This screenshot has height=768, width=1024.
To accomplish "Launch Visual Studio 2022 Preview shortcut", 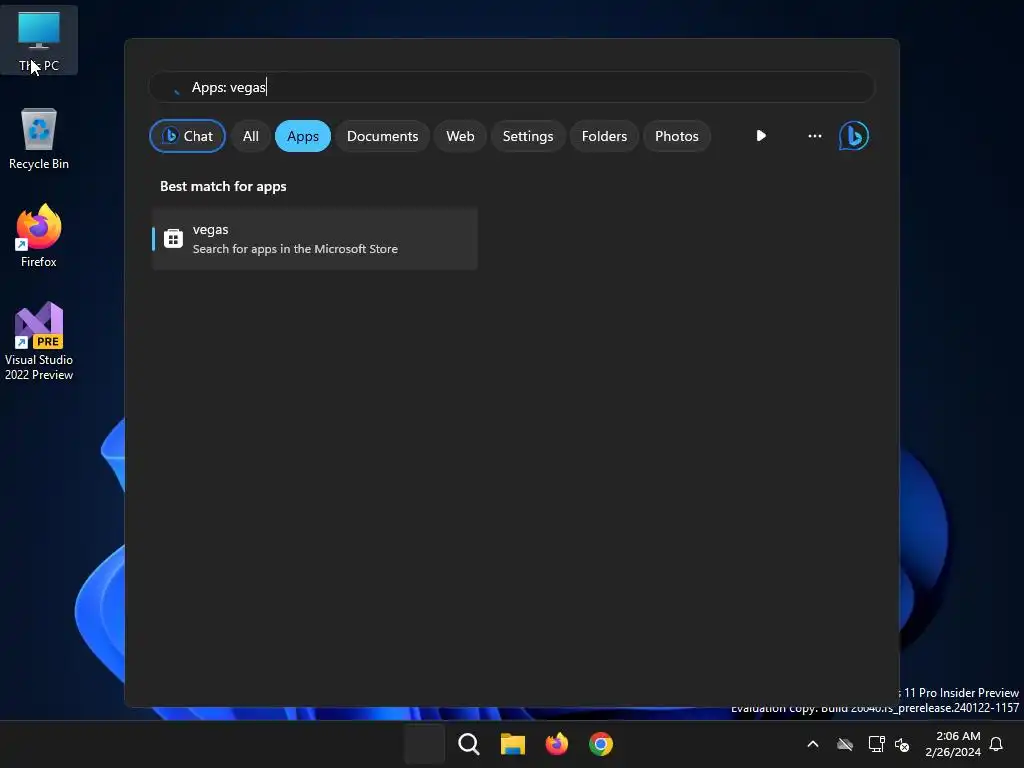I will tap(39, 342).
